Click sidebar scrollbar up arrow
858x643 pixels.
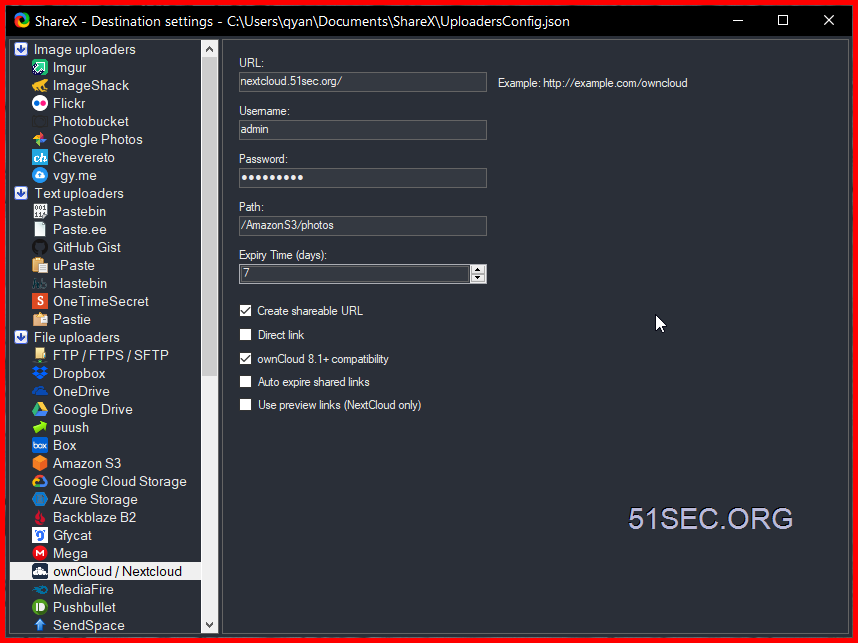pyautogui.click(x=210, y=49)
